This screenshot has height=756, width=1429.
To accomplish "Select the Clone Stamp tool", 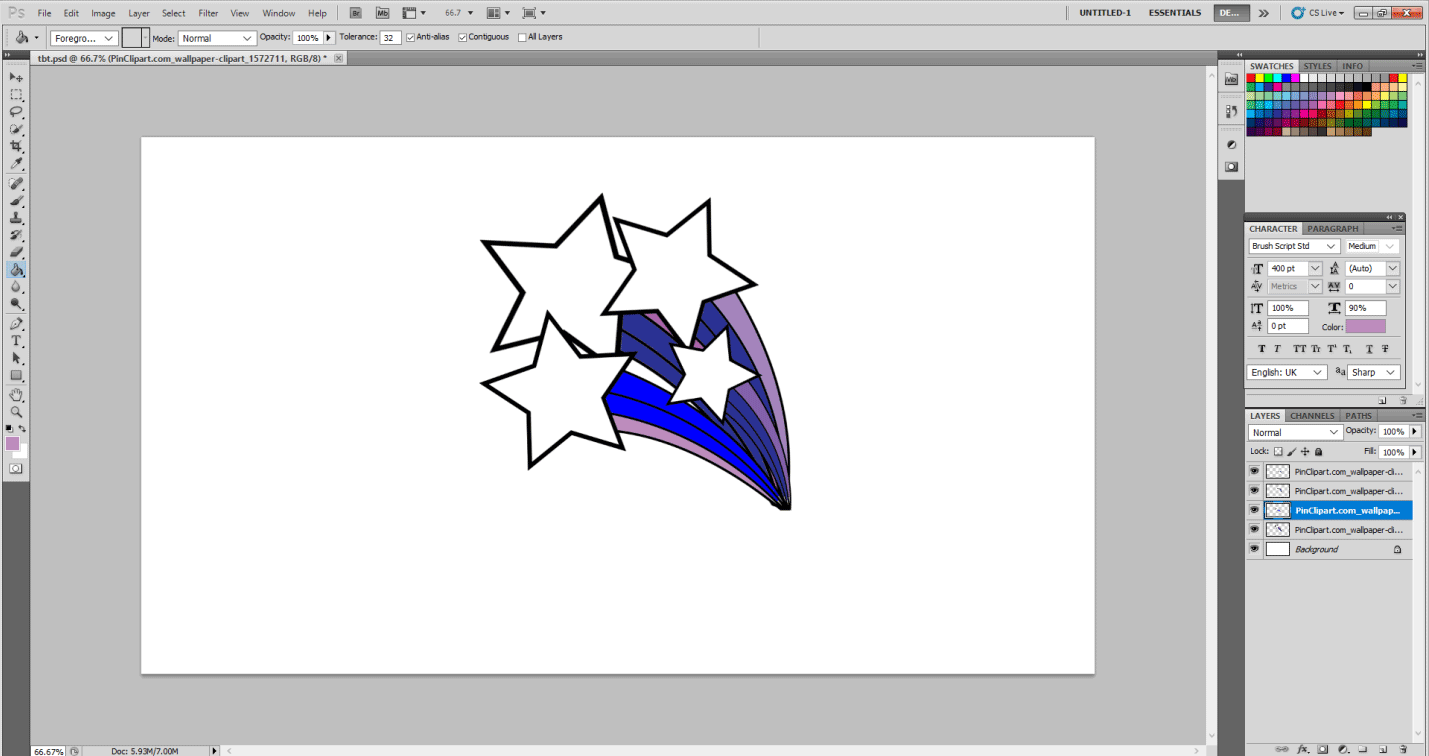I will (16, 218).
